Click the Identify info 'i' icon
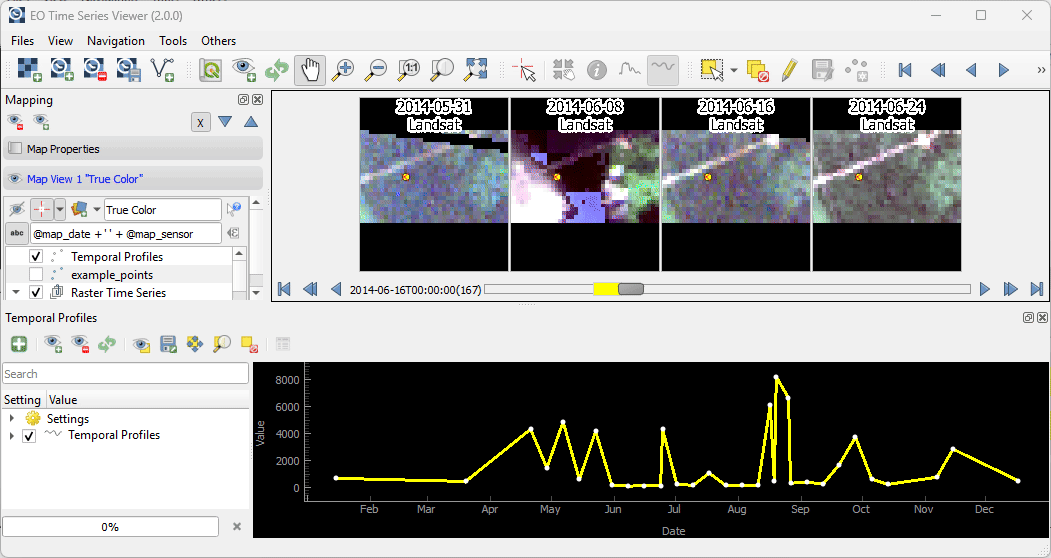This screenshot has width=1051, height=558. pos(597,69)
